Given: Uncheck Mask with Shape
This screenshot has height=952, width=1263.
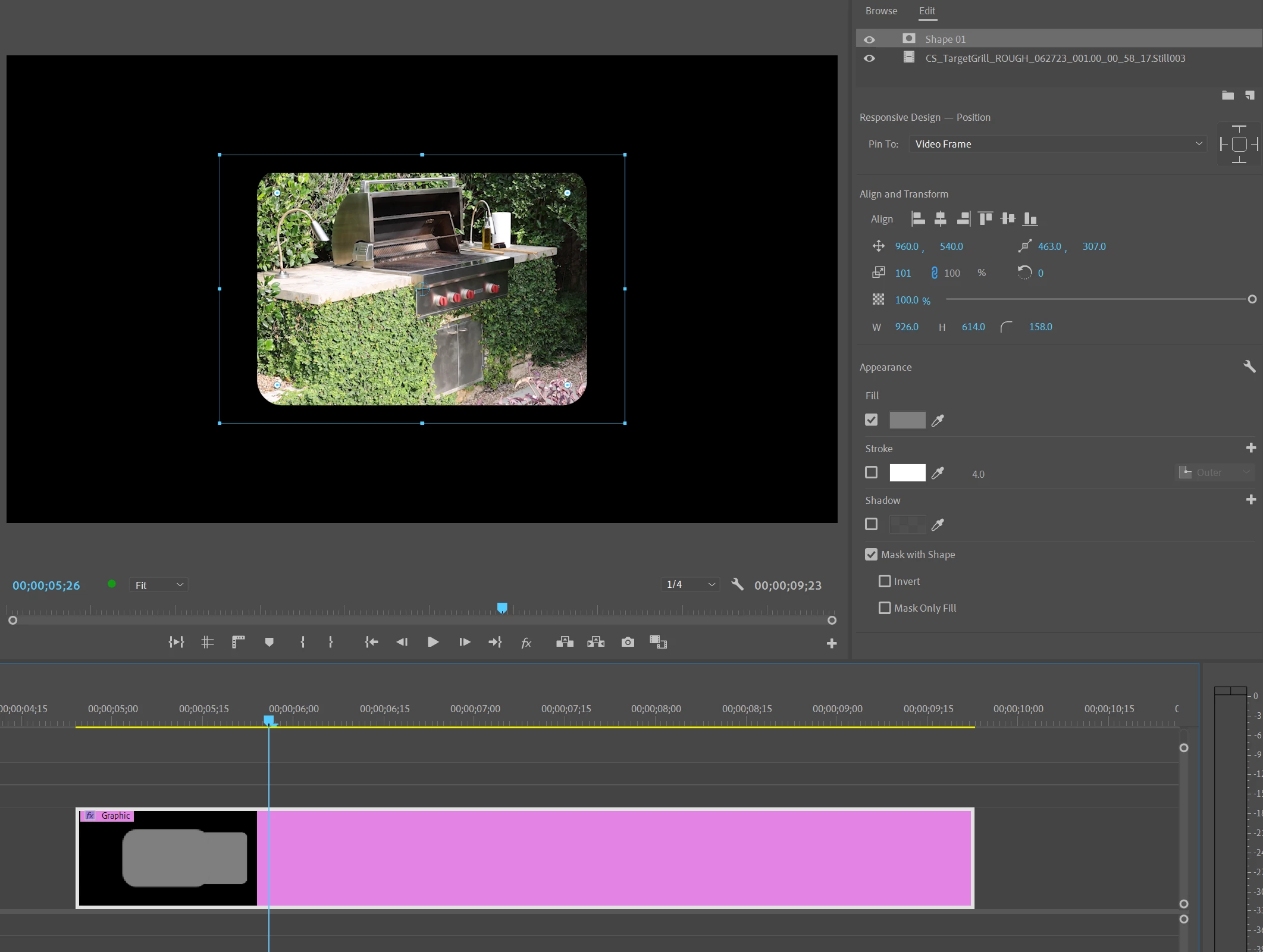Looking at the screenshot, I should coord(871,555).
